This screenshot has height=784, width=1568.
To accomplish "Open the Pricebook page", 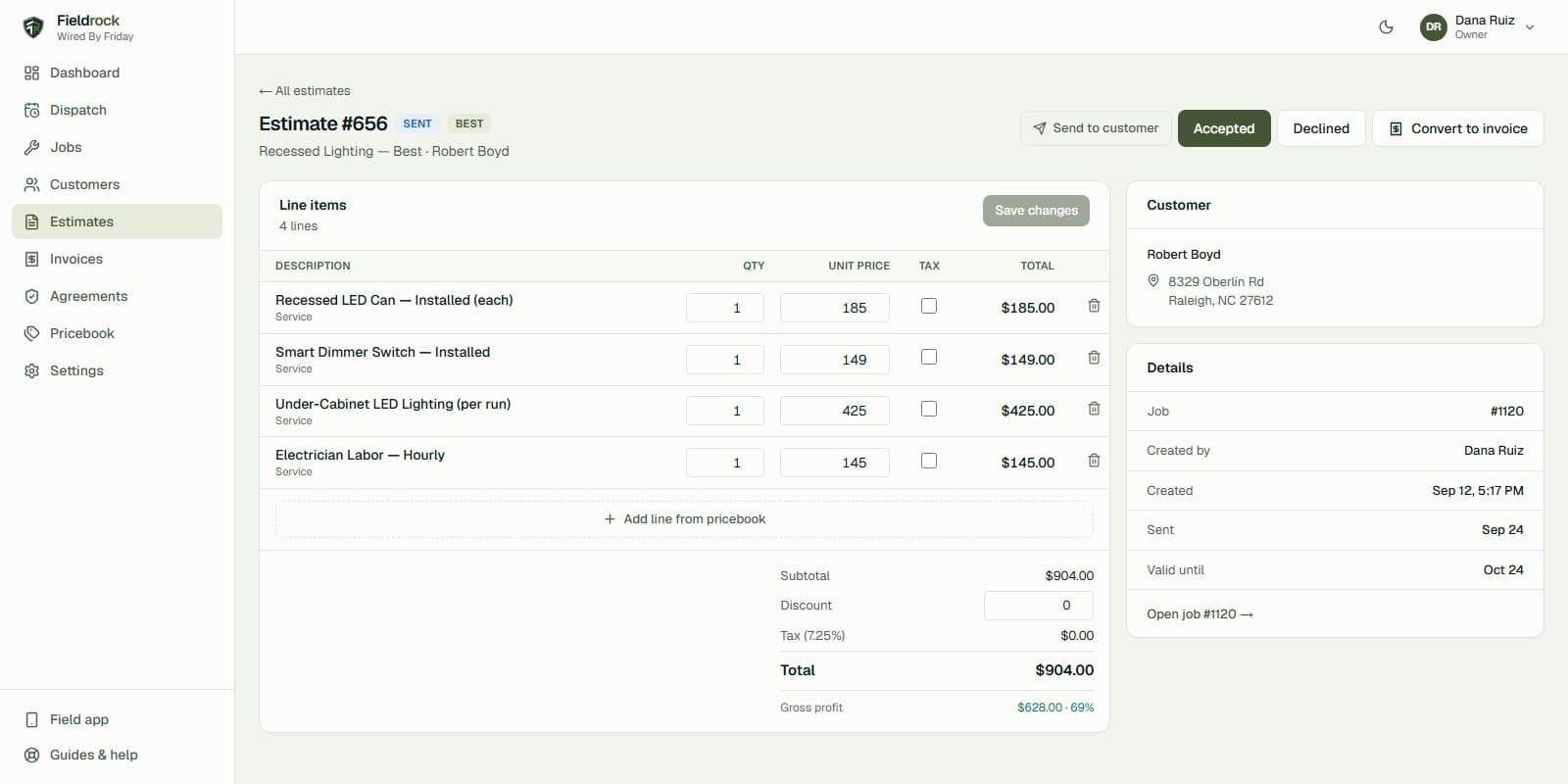I will coord(118,333).
